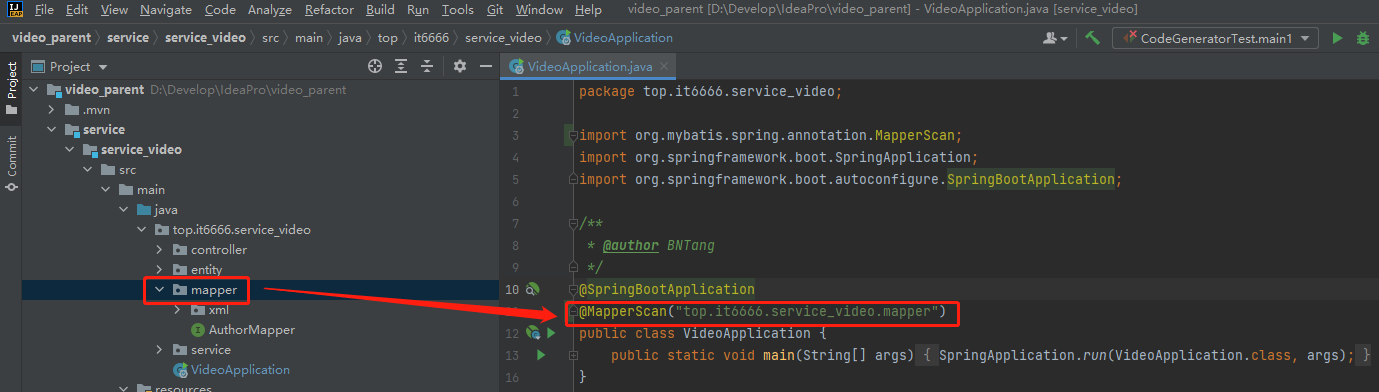Viewport: 1379px width, 392px height.
Task: Click the @SpringBootApplication annotation on line 10
Action: coord(667,289)
